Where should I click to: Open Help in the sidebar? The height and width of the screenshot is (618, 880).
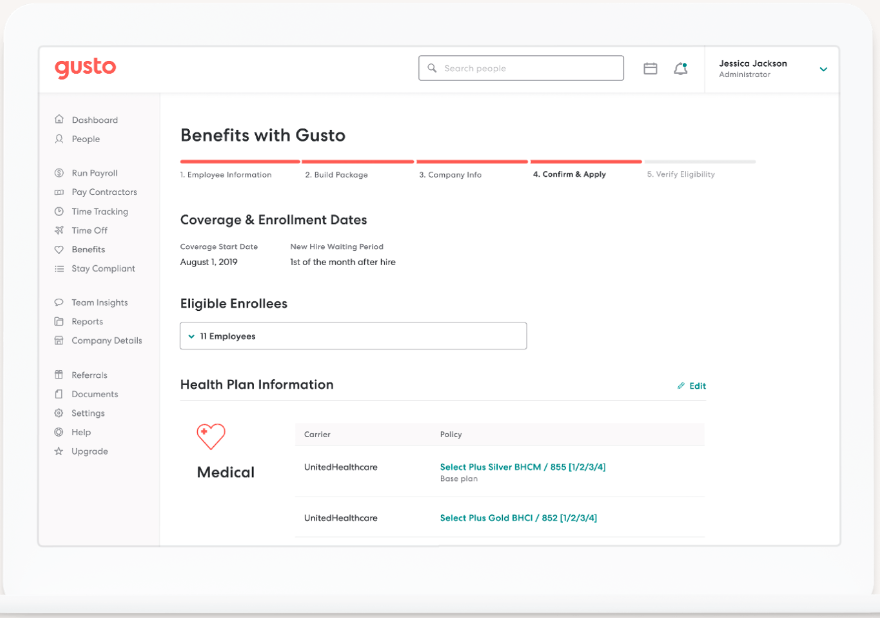click(81, 432)
